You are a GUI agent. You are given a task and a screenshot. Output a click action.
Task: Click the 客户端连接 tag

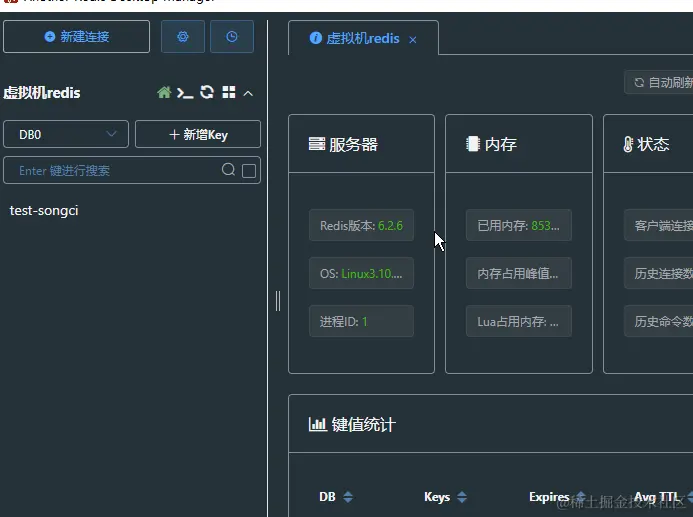[659, 225]
